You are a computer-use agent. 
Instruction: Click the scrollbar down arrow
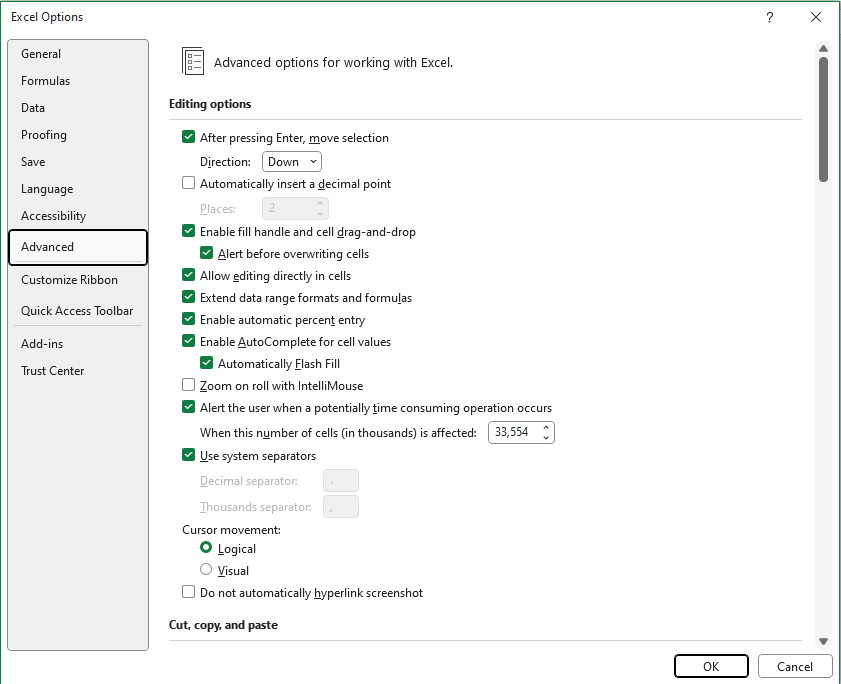823,642
